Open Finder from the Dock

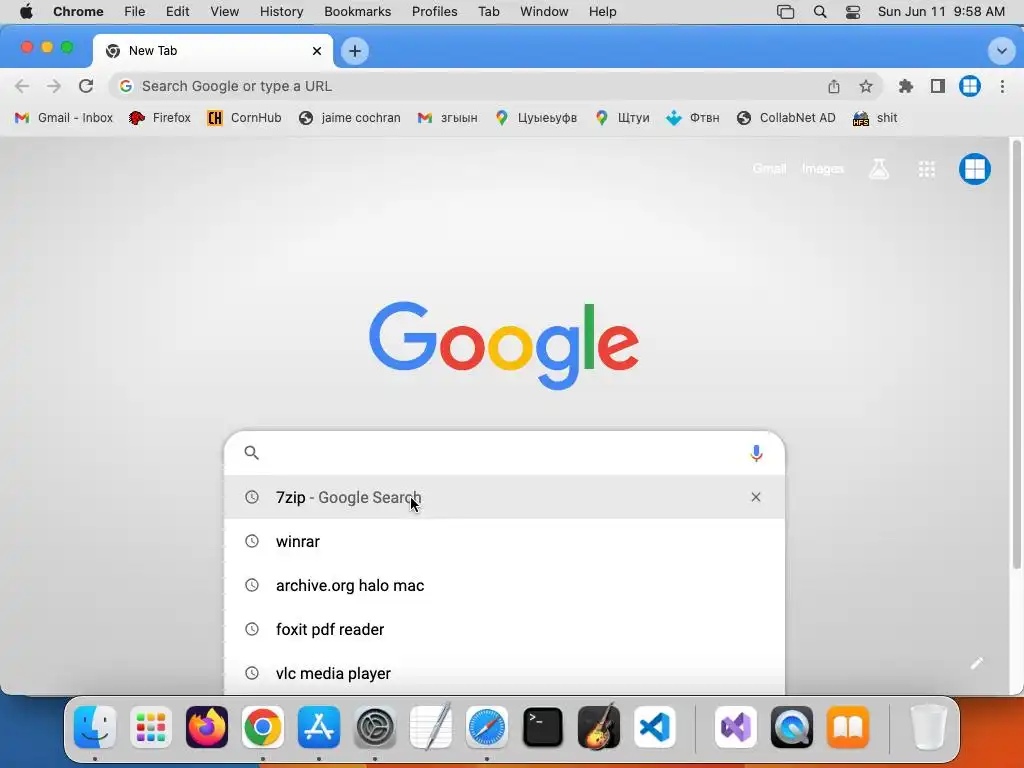[x=95, y=727]
